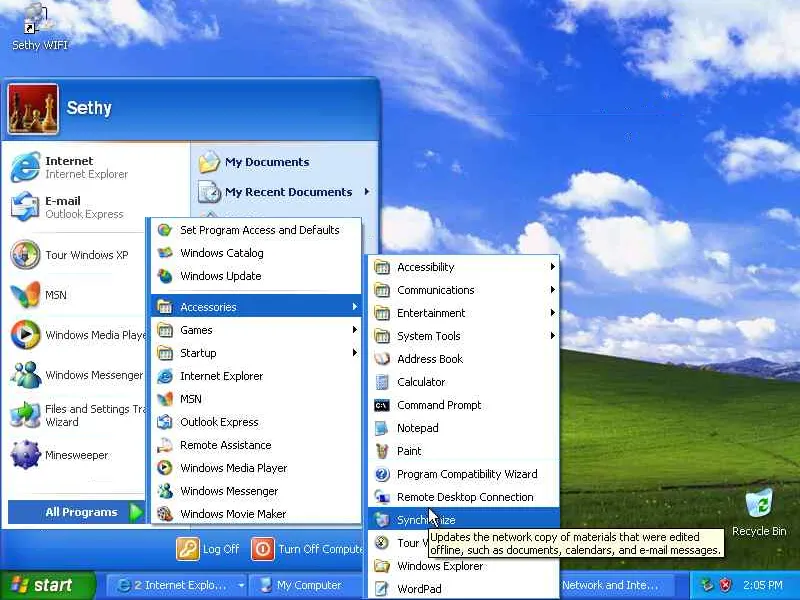The image size is (800, 600).
Task: Open Remote Desktop Connection
Action: tap(463, 497)
